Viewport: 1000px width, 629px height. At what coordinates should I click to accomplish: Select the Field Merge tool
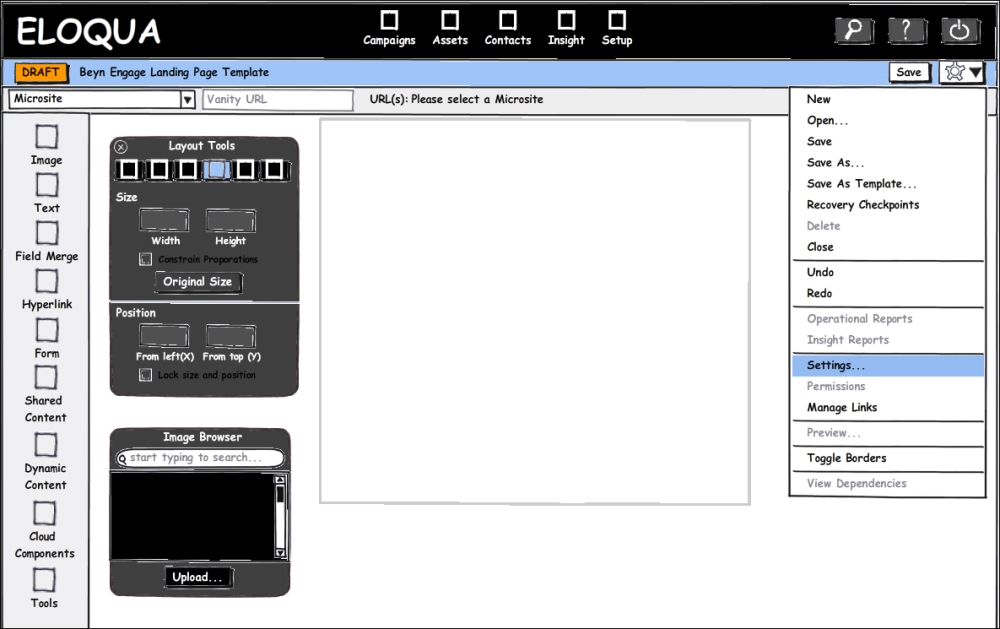pos(46,233)
